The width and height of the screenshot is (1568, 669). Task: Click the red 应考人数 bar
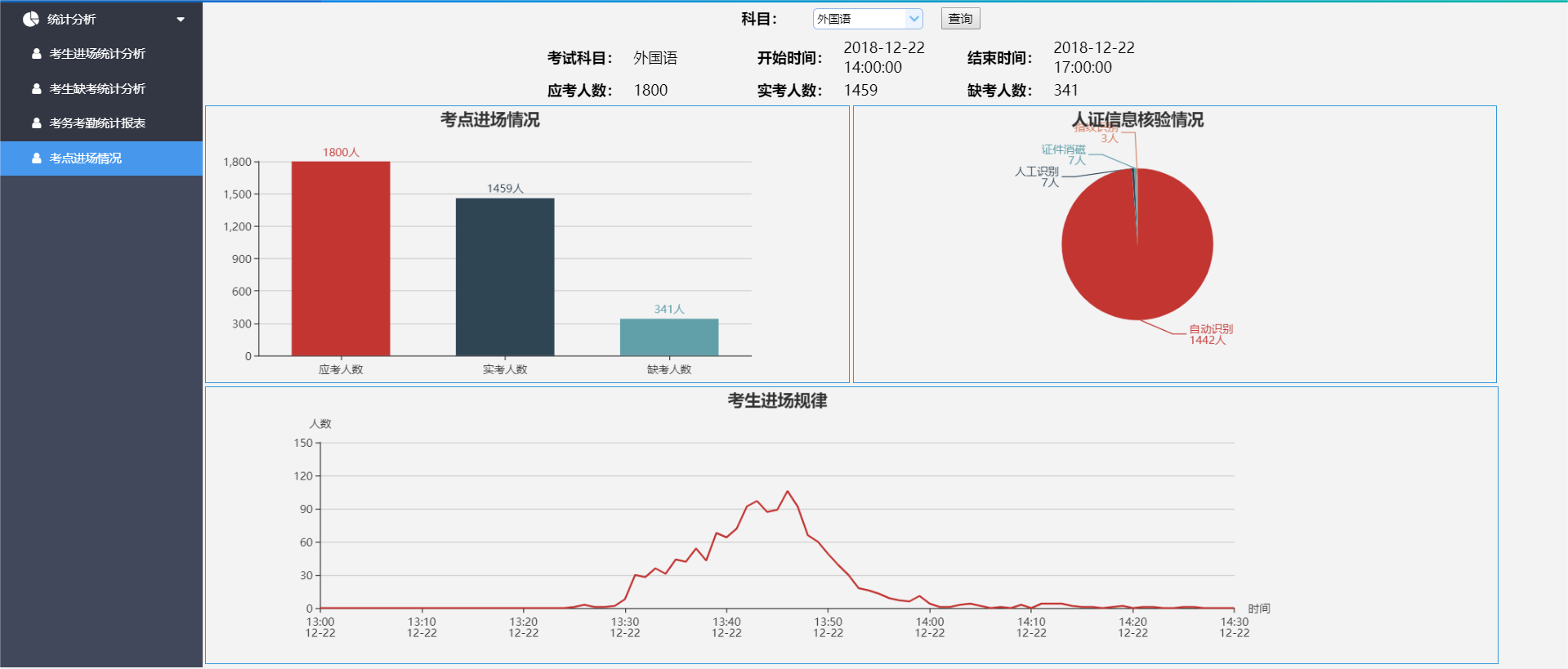341,259
